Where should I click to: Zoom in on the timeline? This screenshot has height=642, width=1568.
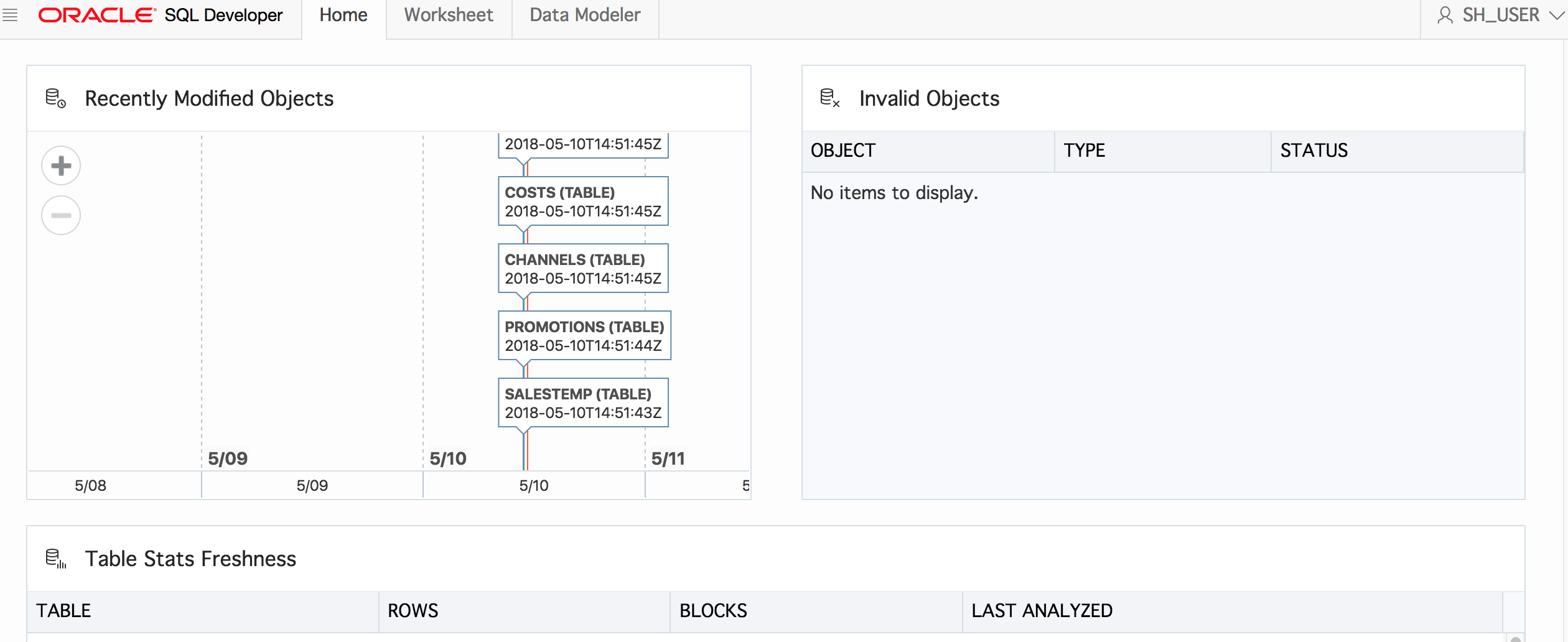61,165
